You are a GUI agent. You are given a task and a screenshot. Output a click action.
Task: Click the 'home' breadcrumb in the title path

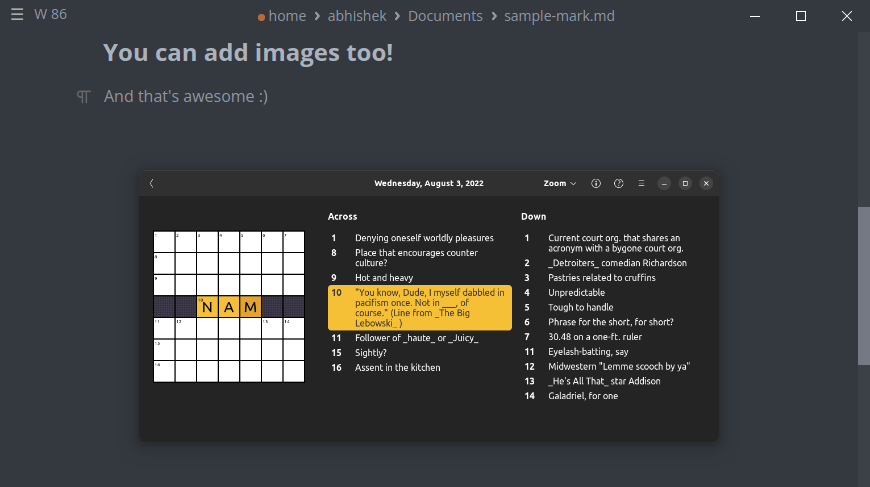tap(287, 16)
